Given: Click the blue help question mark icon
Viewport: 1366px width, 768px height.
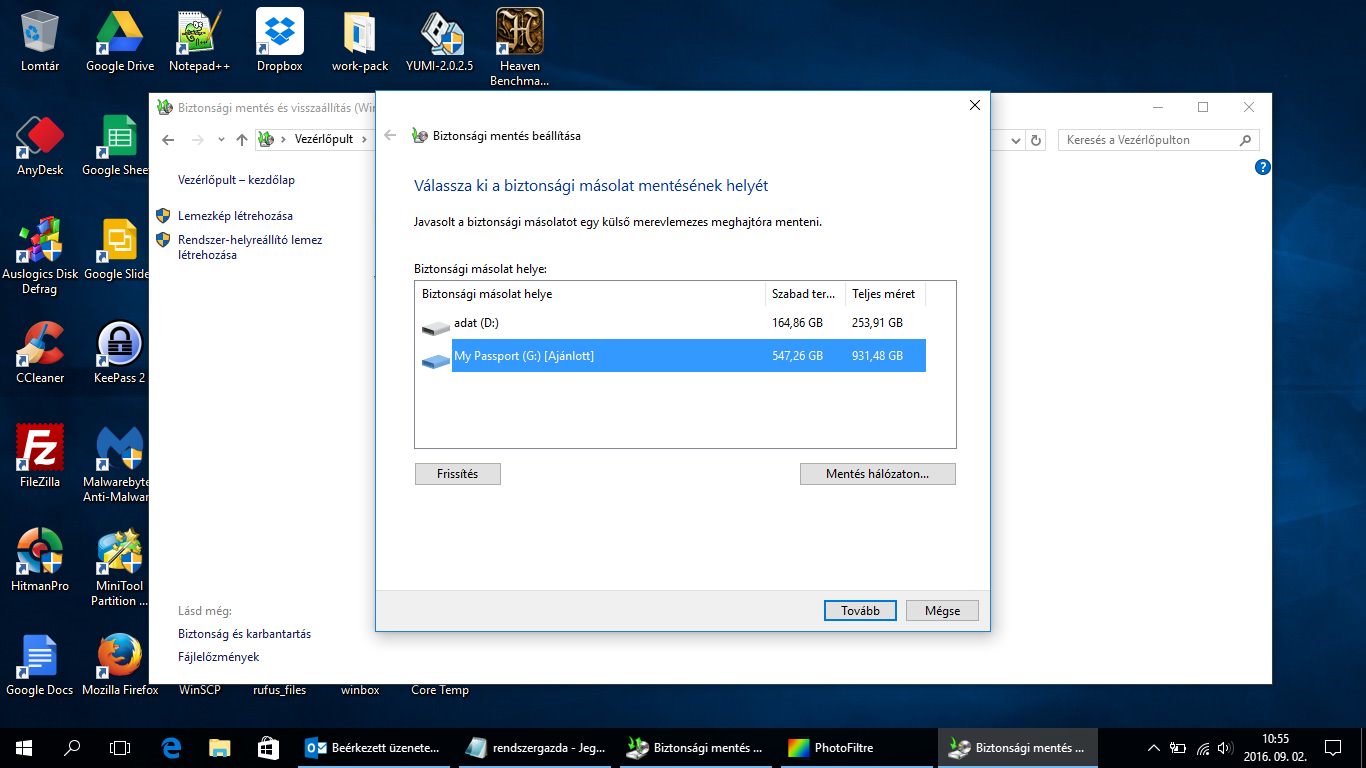Looking at the screenshot, I should pyautogui.click(x=1262, y=168).
